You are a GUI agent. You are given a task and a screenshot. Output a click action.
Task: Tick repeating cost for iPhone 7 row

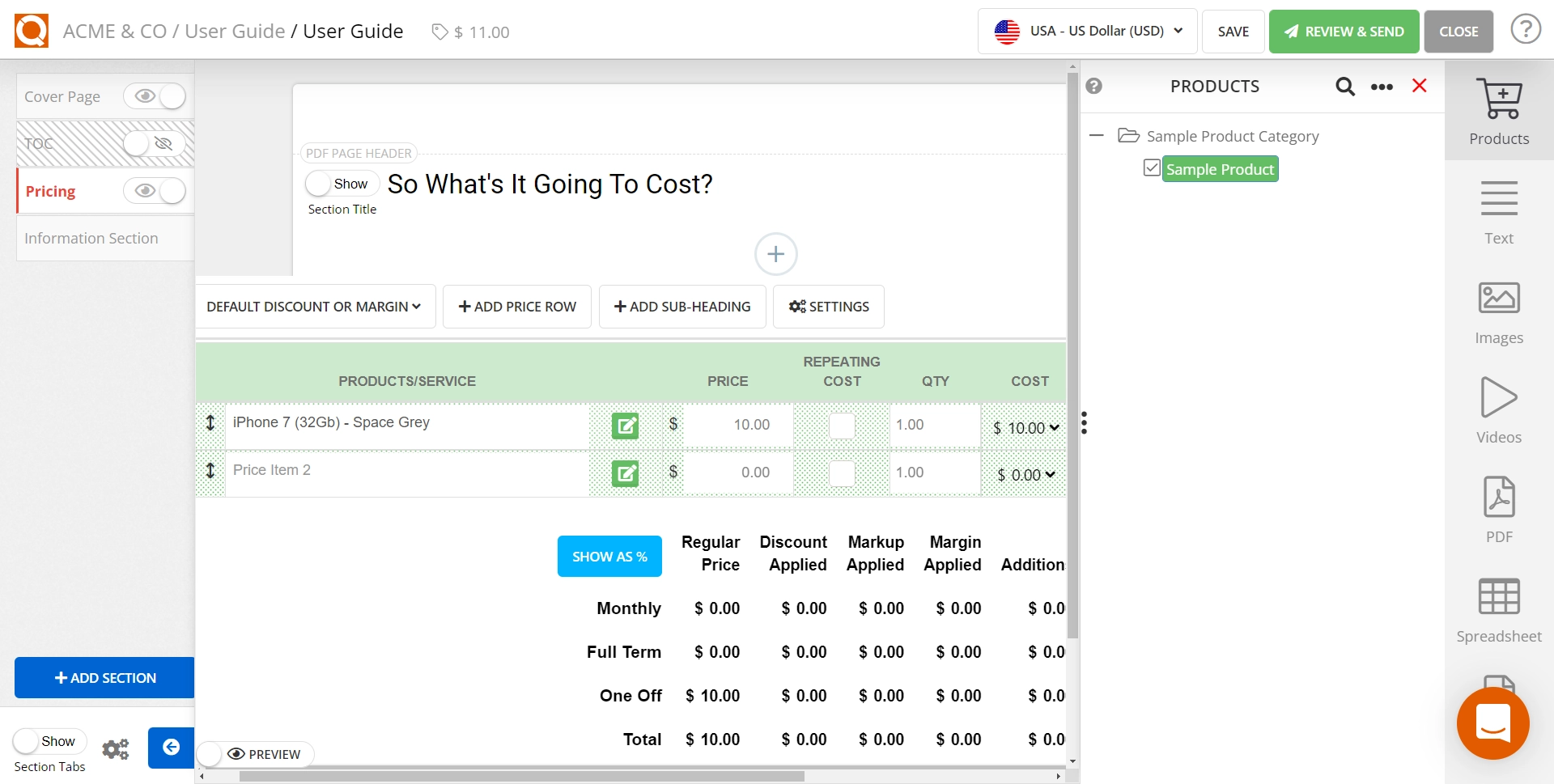click(842, 426)
